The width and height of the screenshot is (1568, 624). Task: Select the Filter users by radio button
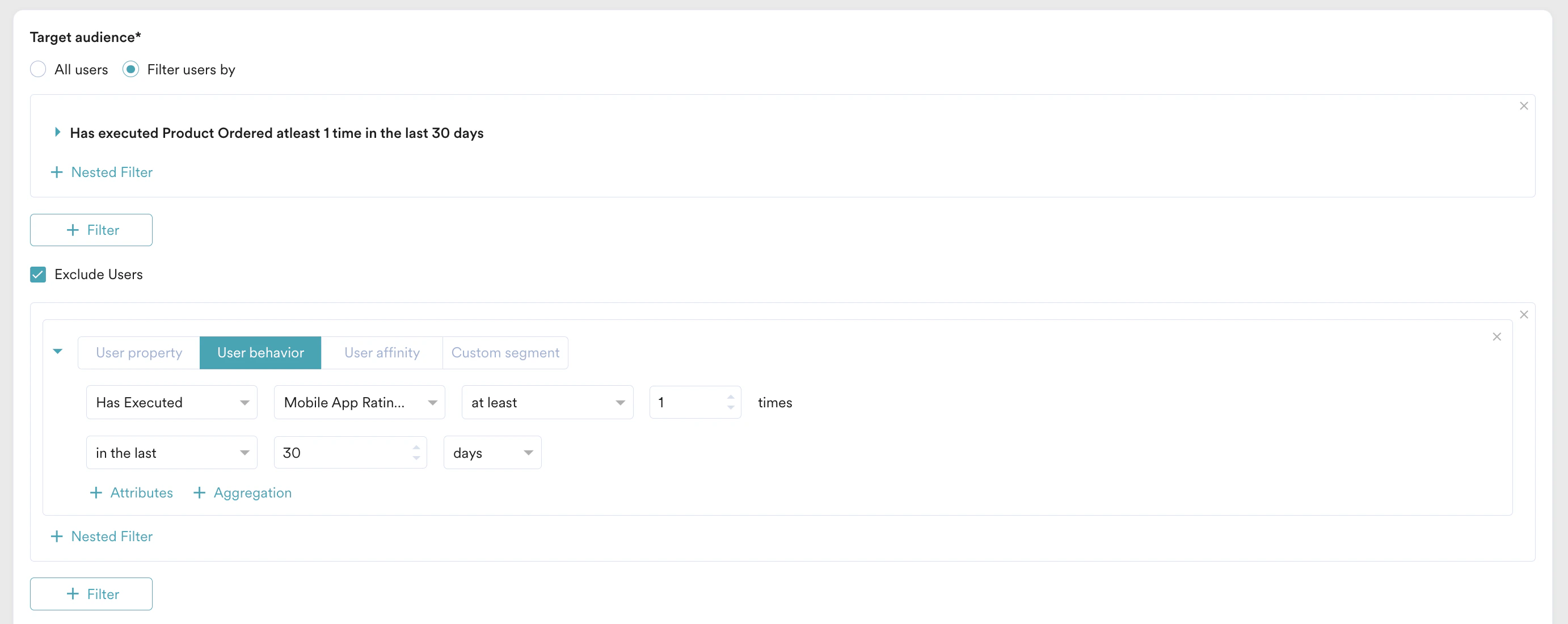tap(130, 69)
